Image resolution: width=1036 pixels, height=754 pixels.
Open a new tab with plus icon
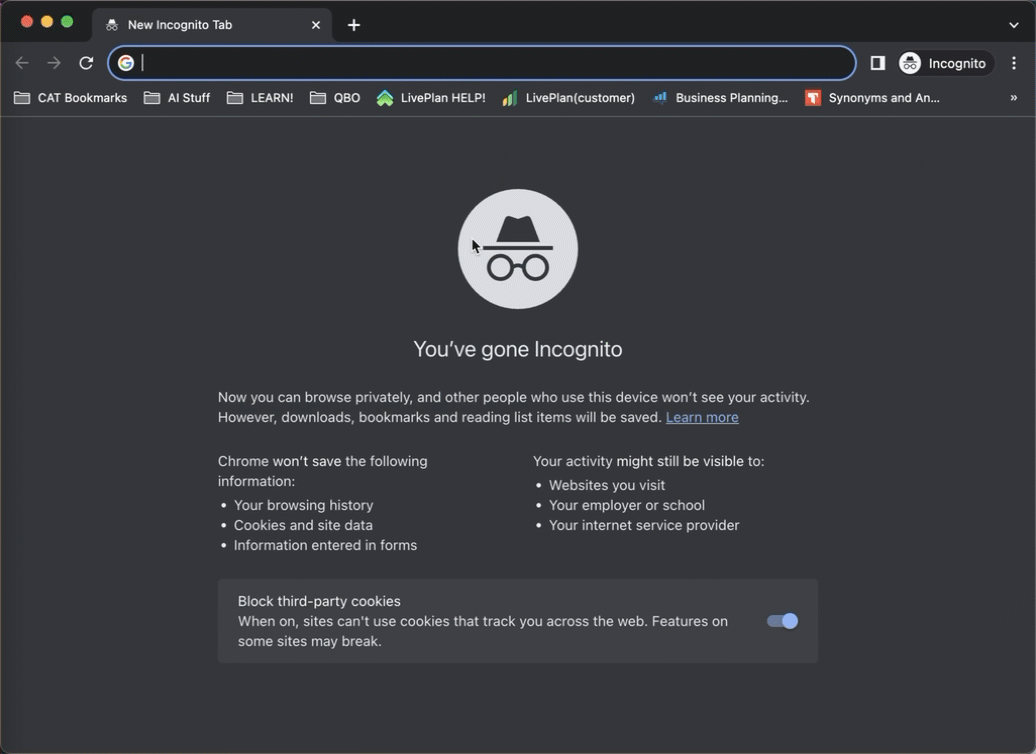[x=354, y=25]
